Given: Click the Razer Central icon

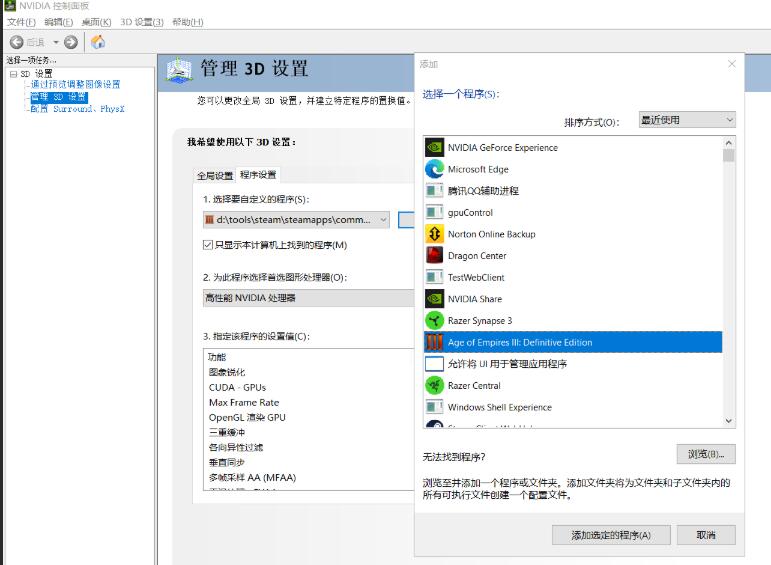Looking at the screenshot, I should pos(434,386).
